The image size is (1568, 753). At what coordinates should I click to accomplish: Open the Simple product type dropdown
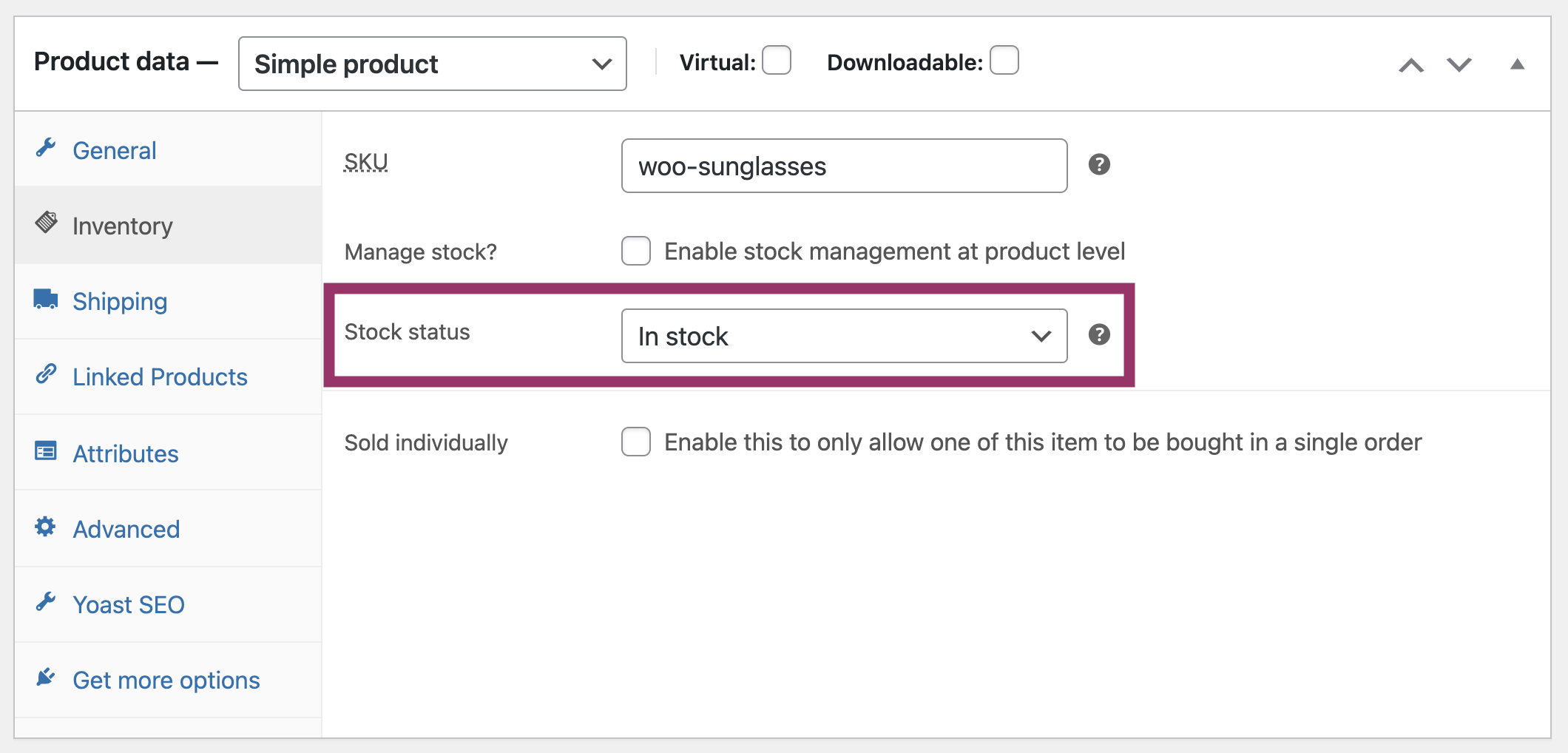[432, 64]
